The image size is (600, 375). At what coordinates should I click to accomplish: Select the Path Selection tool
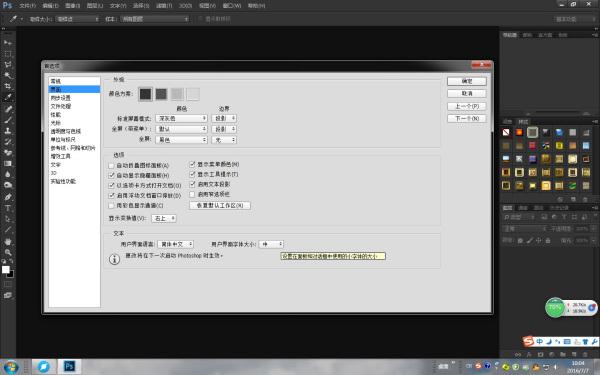click(x=8, y=219)
